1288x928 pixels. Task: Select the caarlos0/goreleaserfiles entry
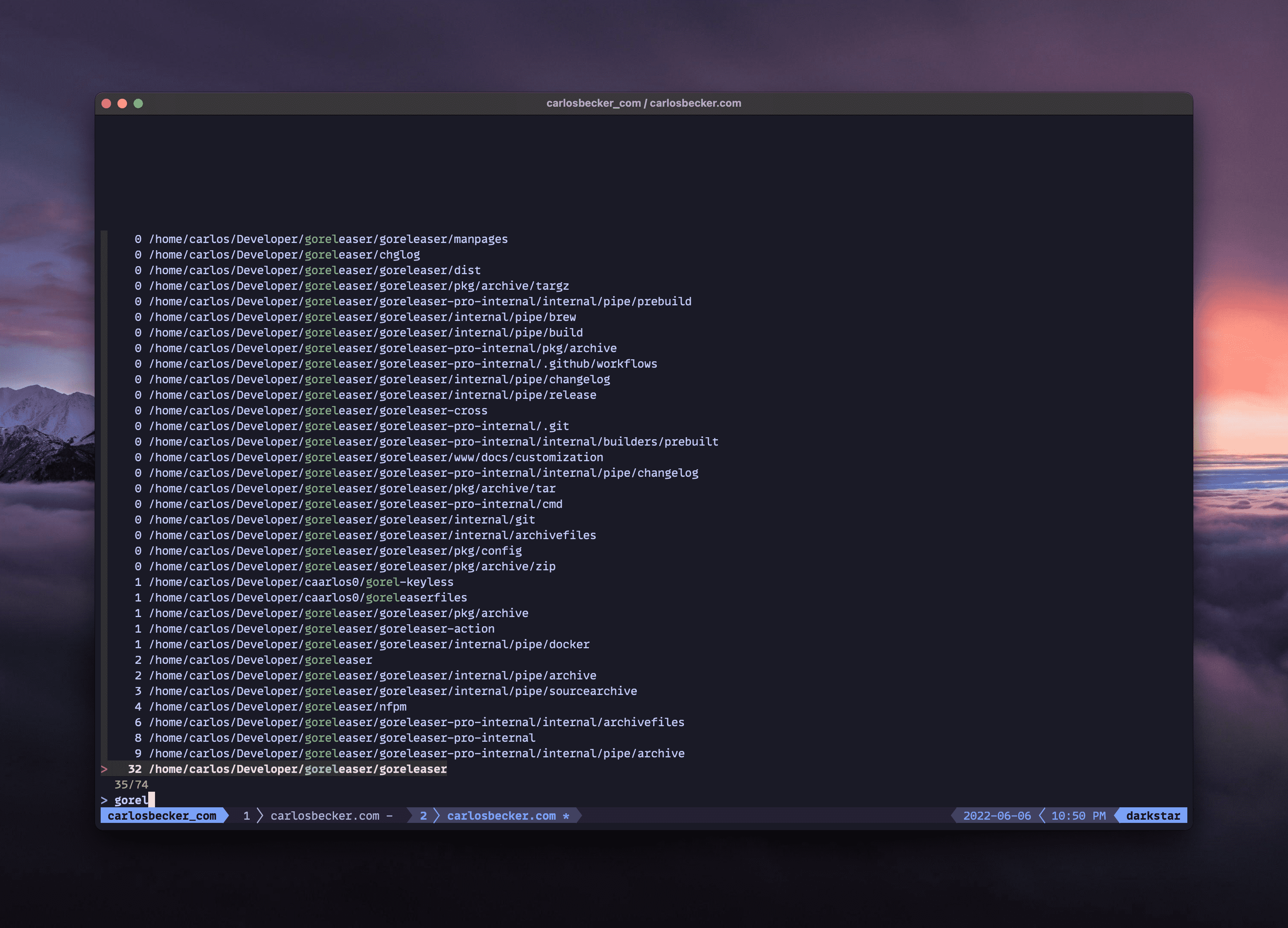pyautogui.click(x=308, y=597)
